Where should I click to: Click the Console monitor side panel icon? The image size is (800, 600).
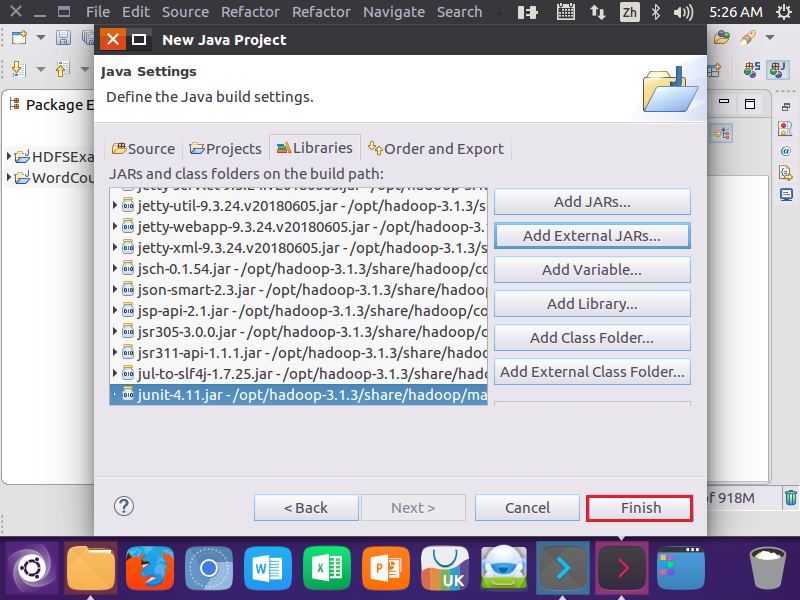[786, 194]
